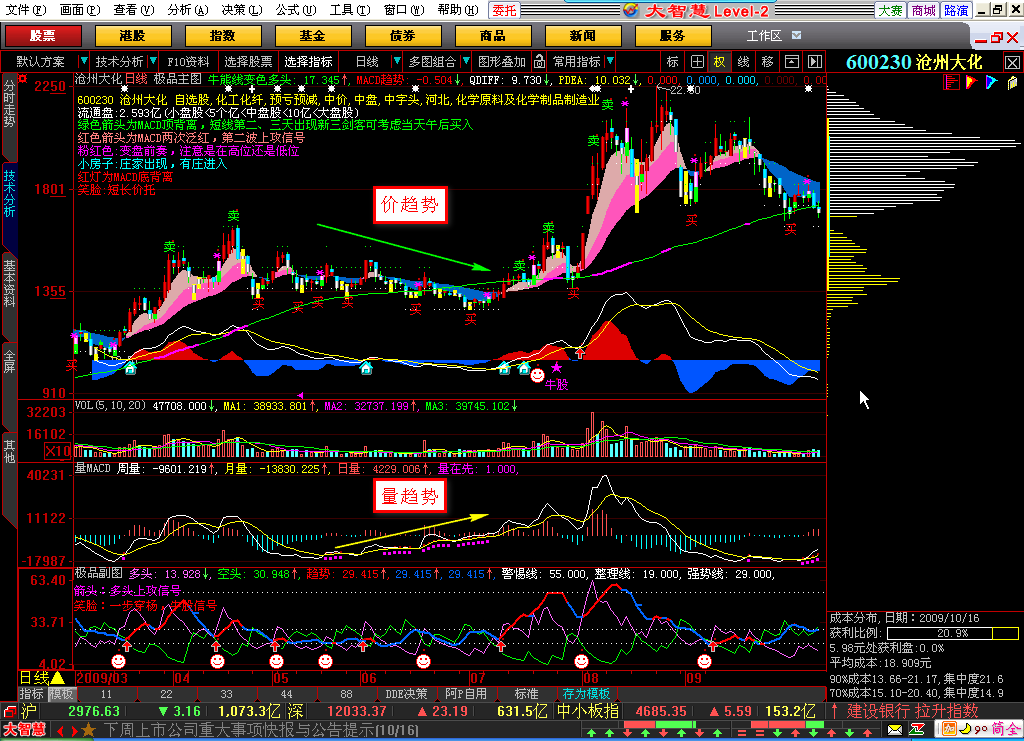The height and width of the screenshot is (741, 1024).
Task: Switch to the 股票 main tab
Action: coord(43,35)
